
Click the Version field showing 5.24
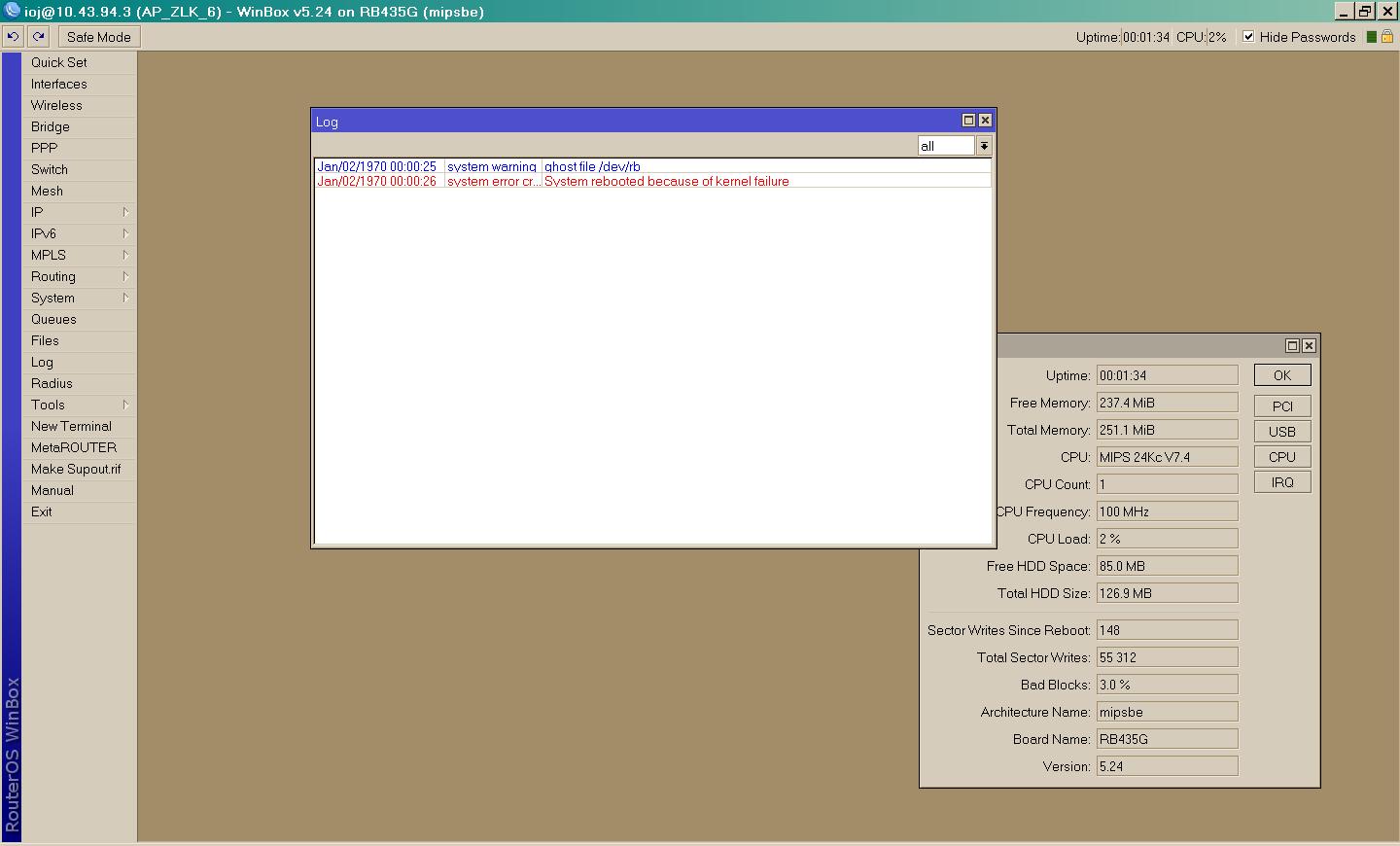[1167, 766]
